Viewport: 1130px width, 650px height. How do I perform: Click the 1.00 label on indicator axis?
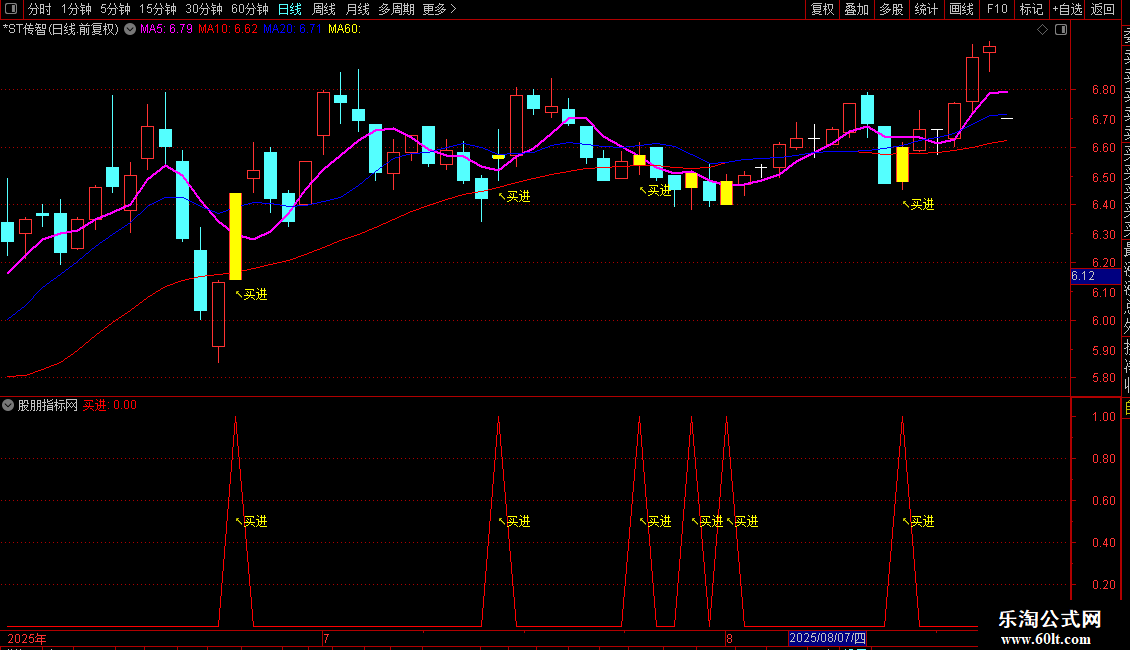point(1103,417)
